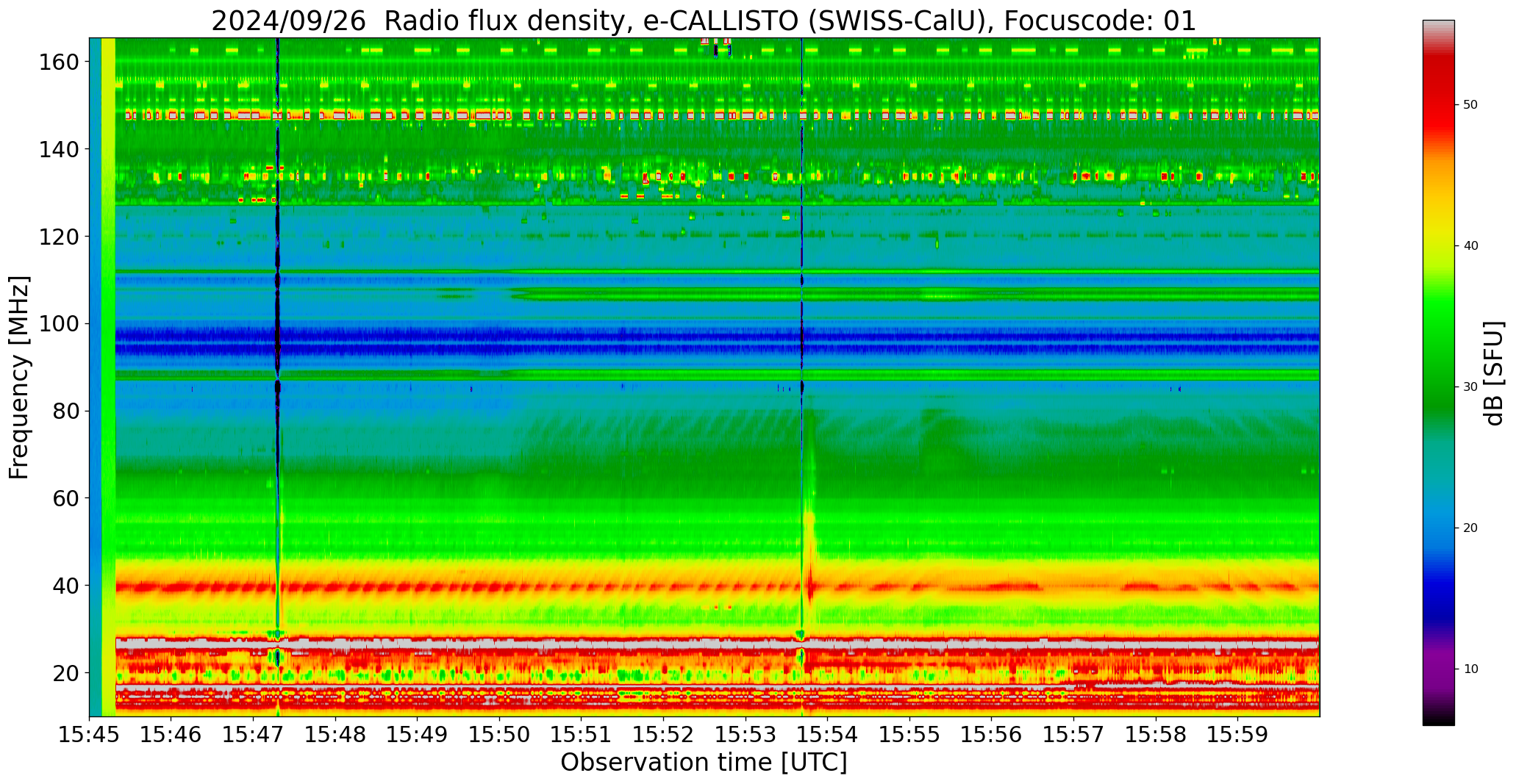Click the 60 frequency tick label
The width and height of the screenshot is (1516, 784).
tap(65, 498)
